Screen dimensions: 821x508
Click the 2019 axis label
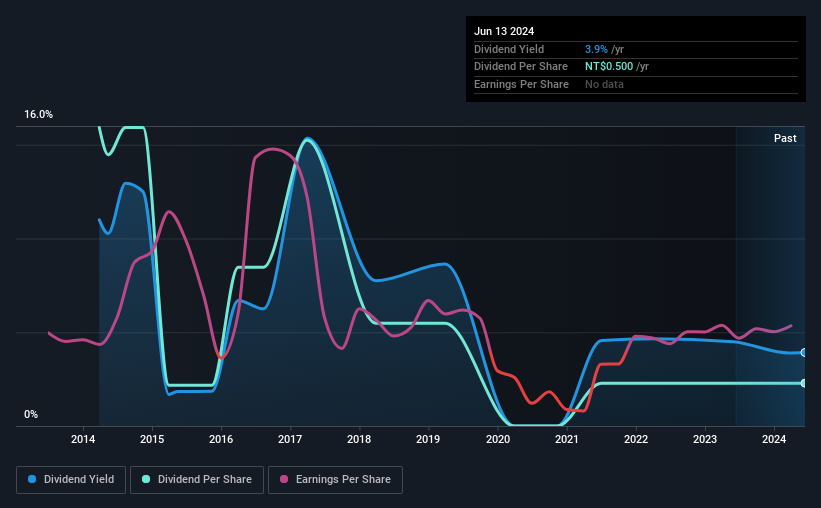tap(428, 439)
